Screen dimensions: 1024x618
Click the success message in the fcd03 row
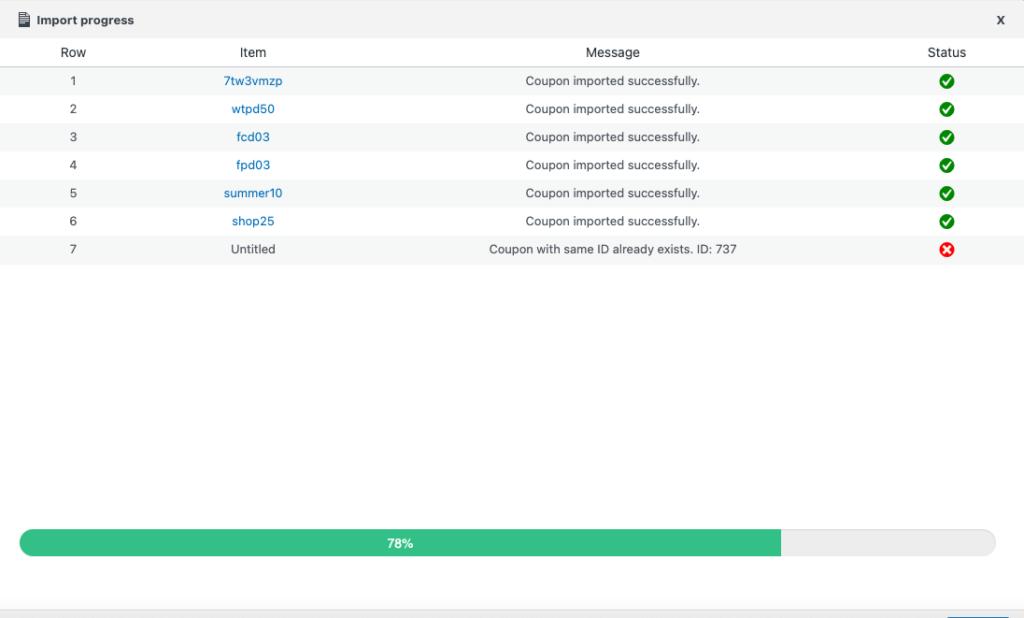[x=613, y=137]
